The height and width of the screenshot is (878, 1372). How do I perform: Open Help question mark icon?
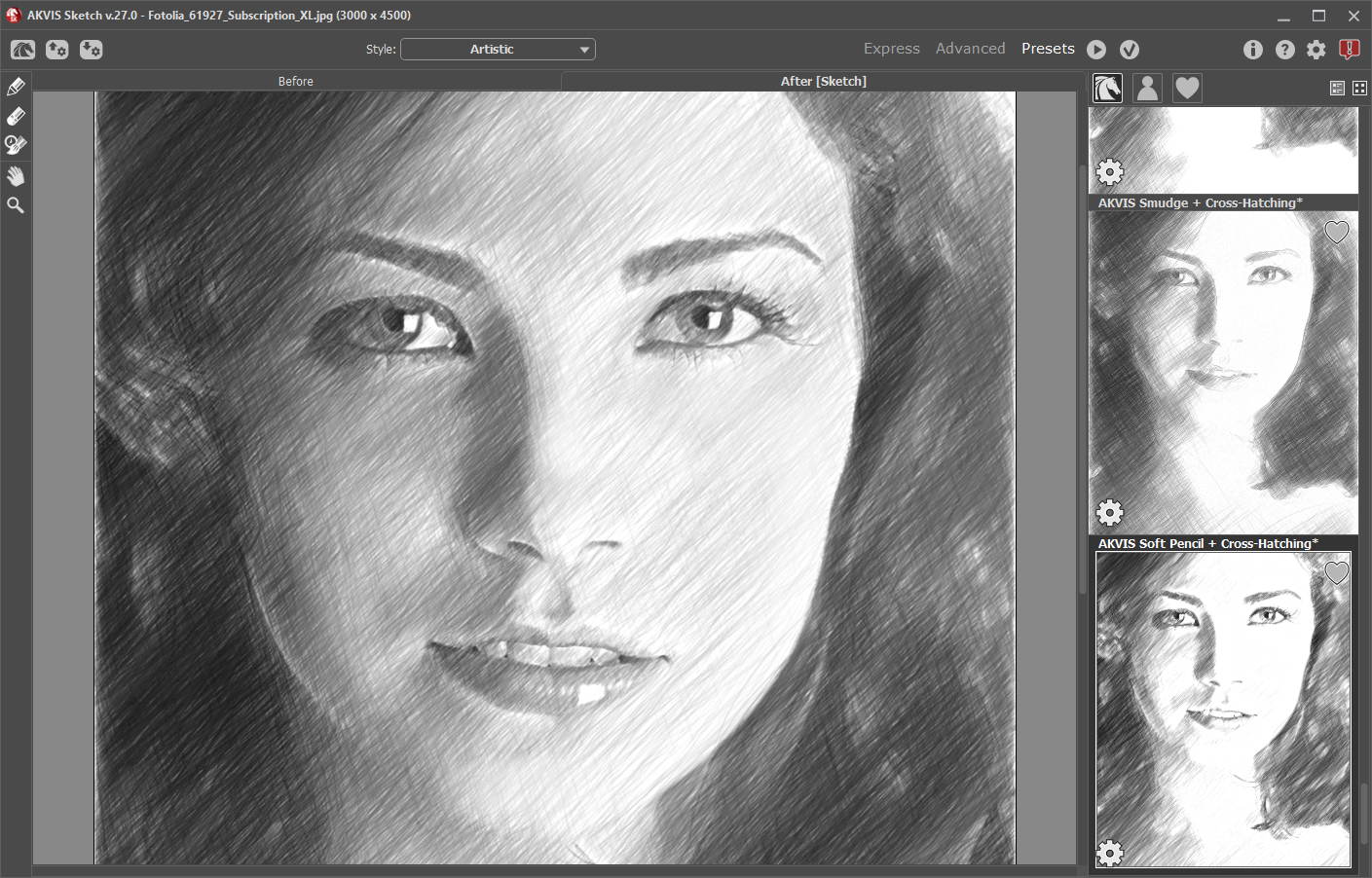[x=1285, y=50]
